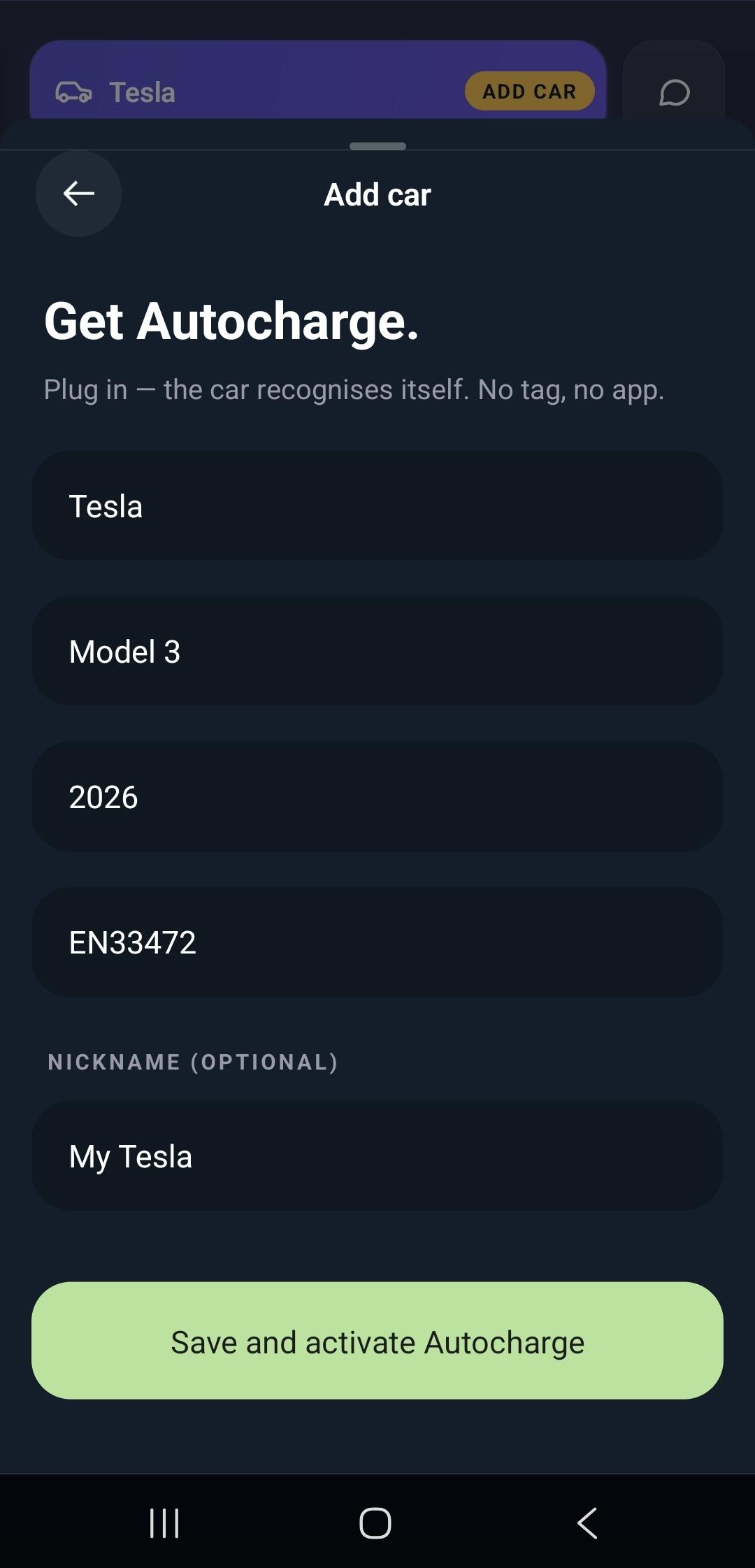Viewport: 755px width, 1568px height.
Task: Open the chat bubble icon
Action: point(674,92)
